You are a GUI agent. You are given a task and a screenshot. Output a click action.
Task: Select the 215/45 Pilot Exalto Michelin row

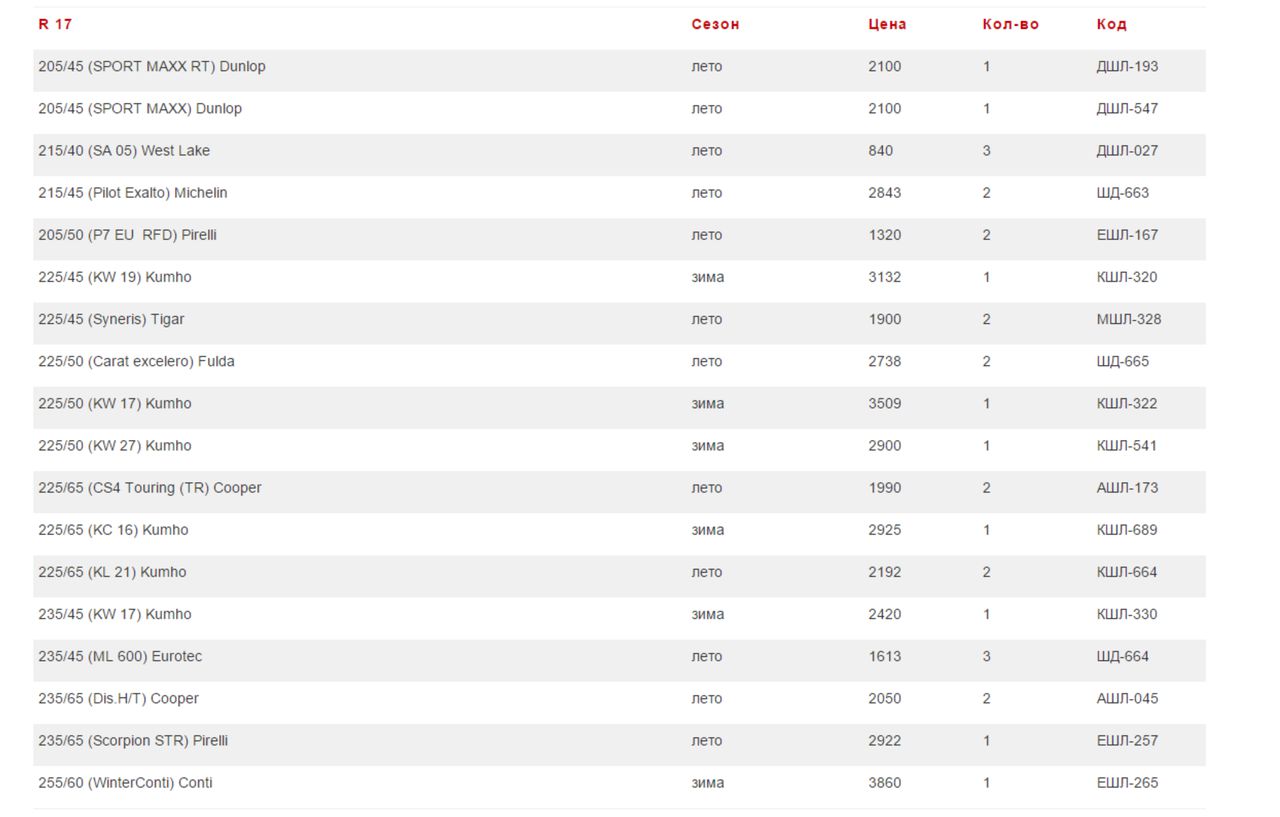tap(619, 192)
